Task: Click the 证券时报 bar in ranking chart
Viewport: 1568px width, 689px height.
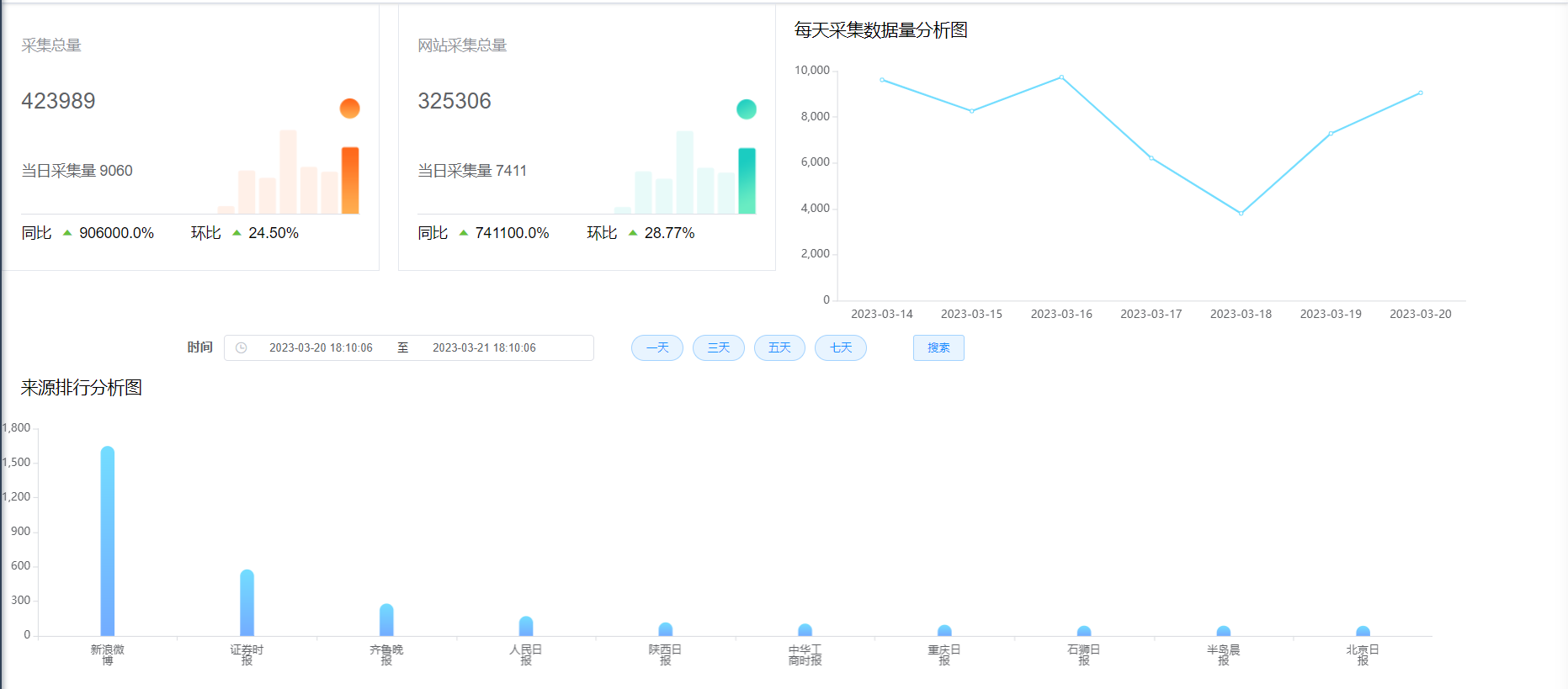Action: point(247,602)
